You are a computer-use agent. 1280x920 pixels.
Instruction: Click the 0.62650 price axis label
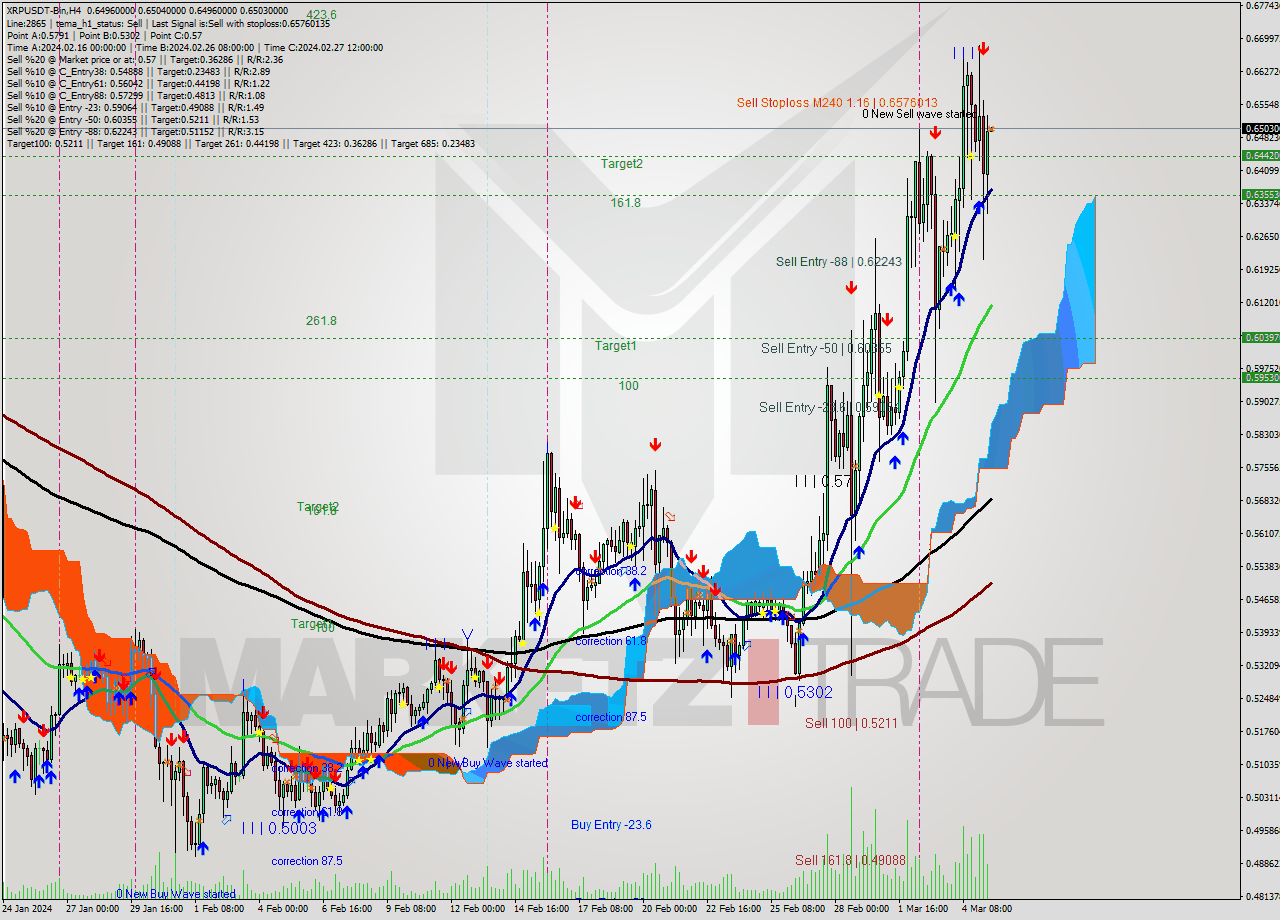click(x=1262, y=236)
